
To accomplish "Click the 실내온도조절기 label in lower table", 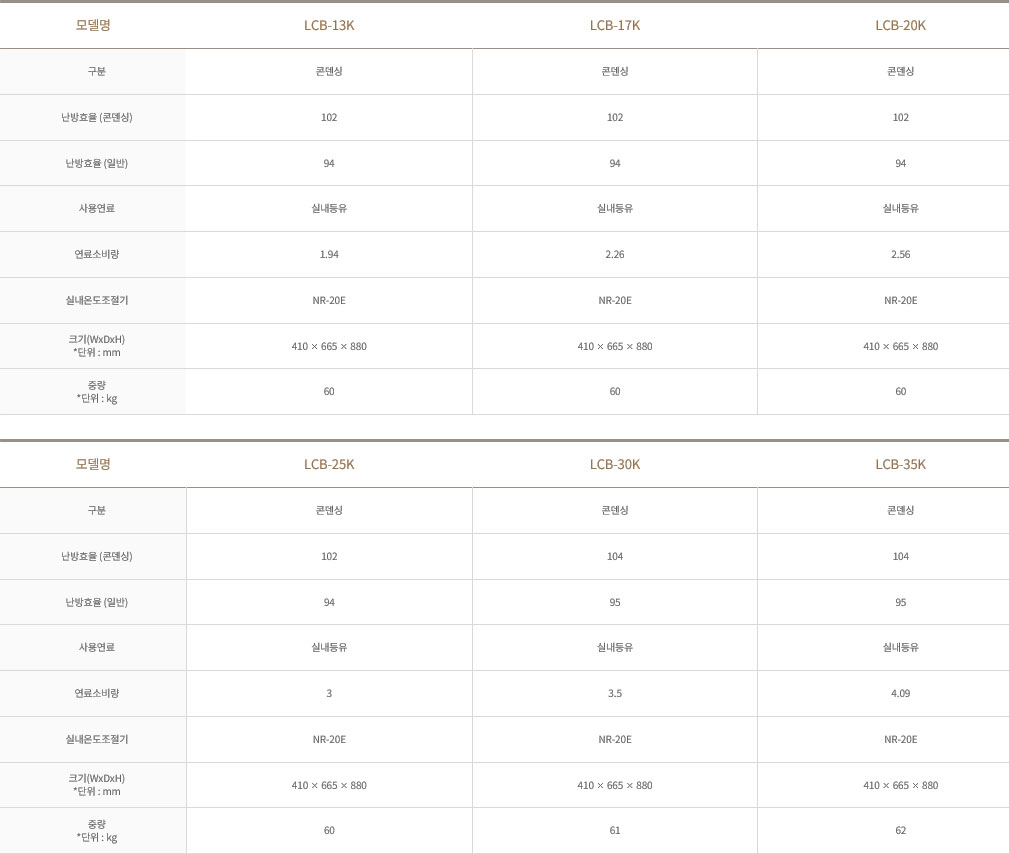I will [x=97, y=739].
